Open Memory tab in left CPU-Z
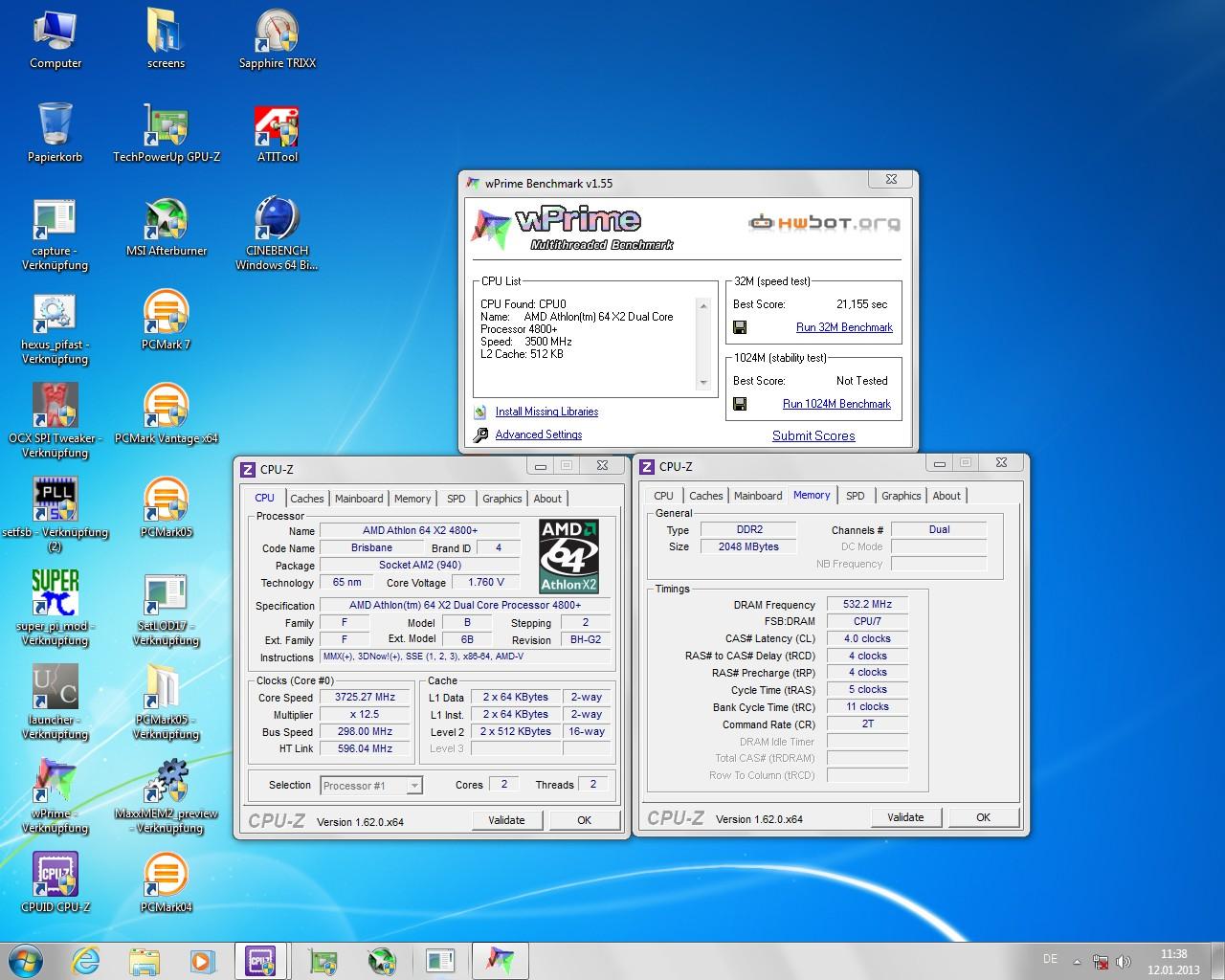The height and width of the screenshot is (980, 1225). coord(412,499)
